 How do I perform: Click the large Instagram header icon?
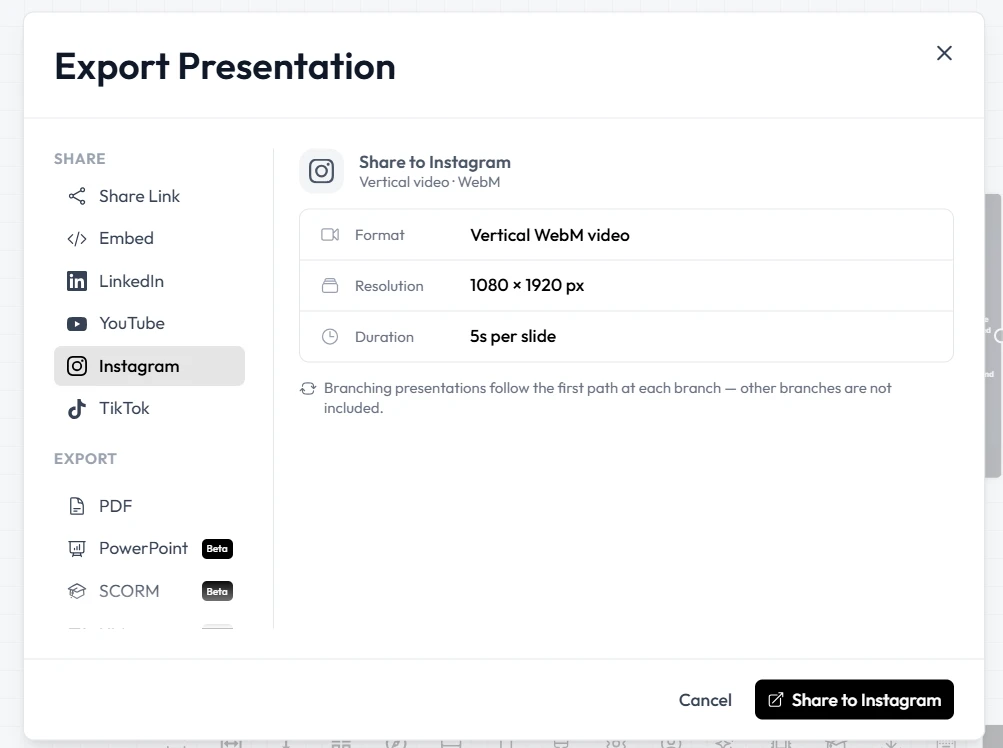click(321, 171)
